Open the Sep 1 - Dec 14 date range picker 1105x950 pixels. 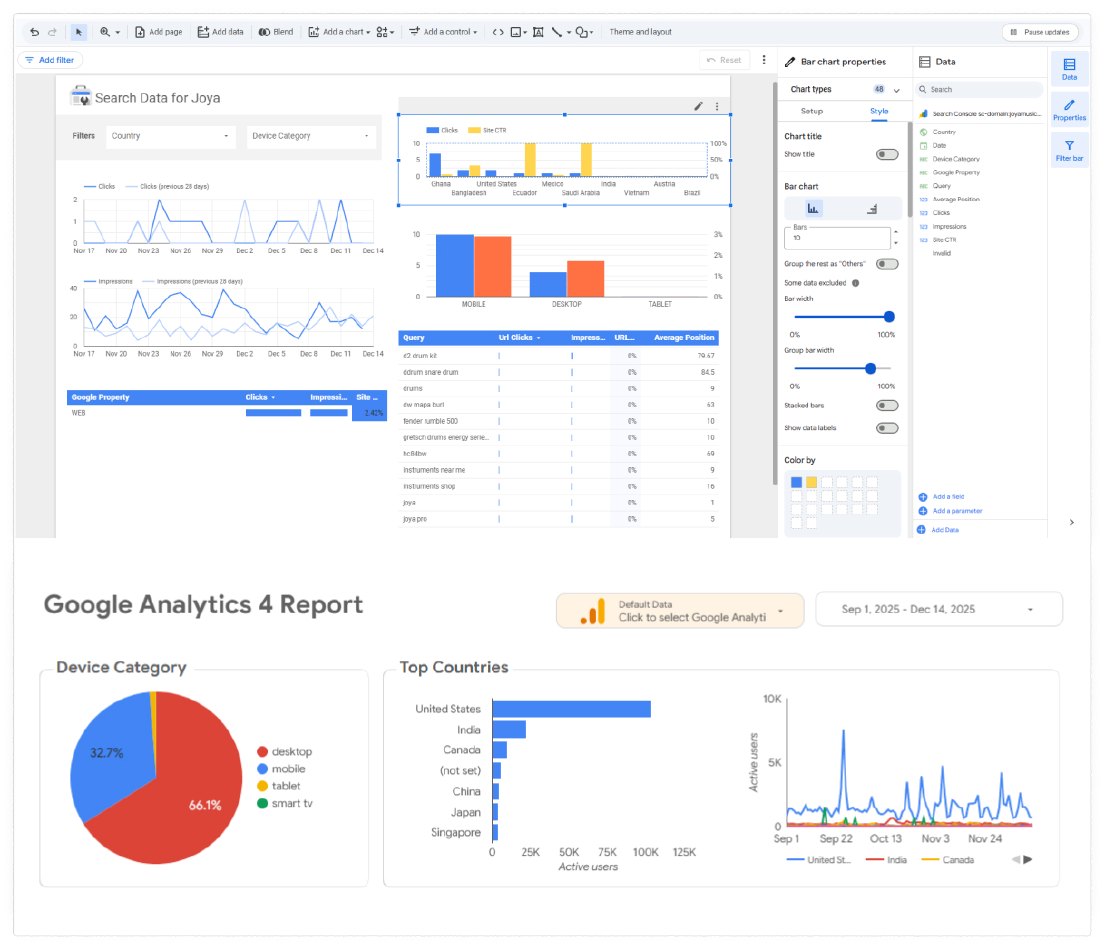(x=939, y=610)
